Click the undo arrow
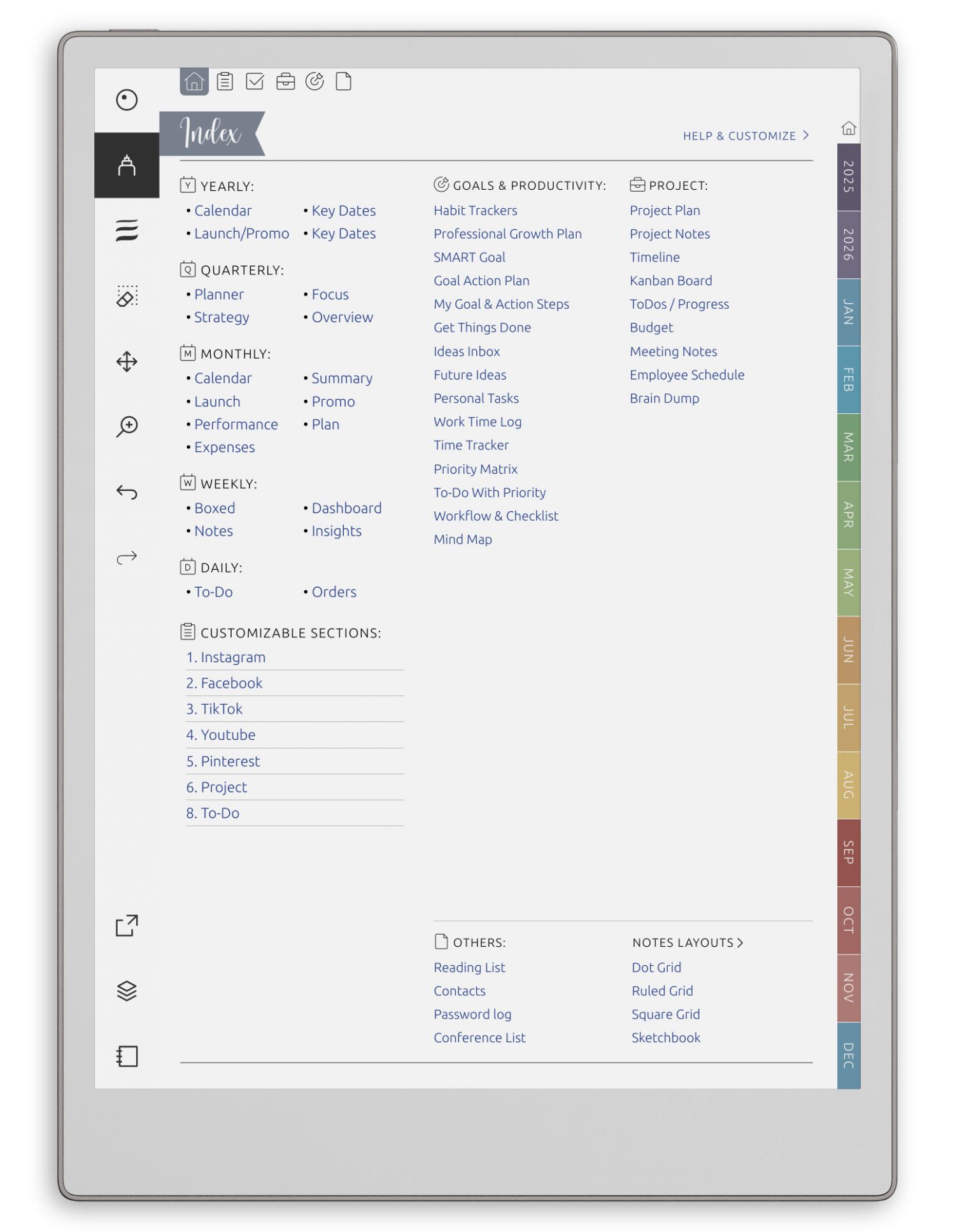The width and height of the screenshot is (955, 1232). click(x=127, y=492)
